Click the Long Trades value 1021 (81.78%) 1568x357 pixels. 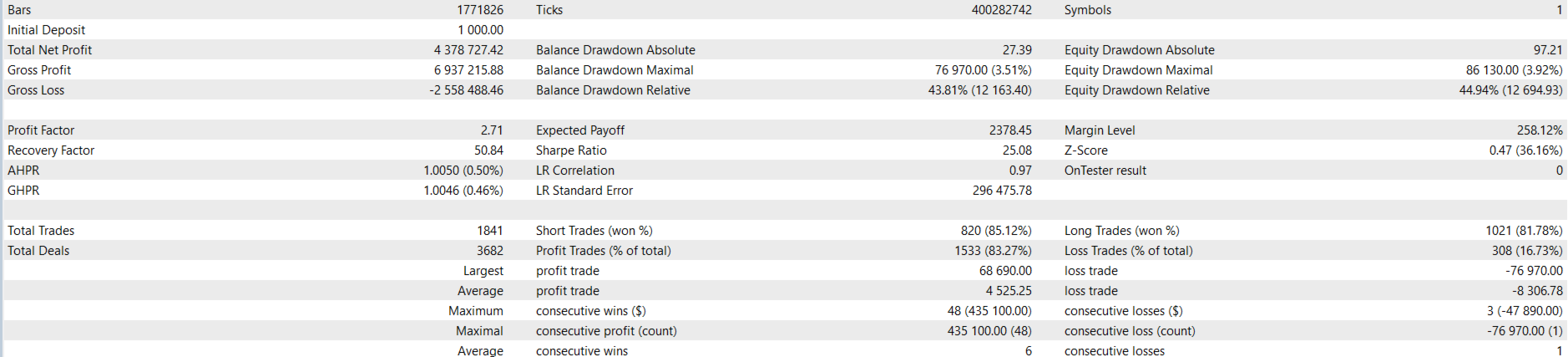pyautogui.click(x=1524, y=231)
